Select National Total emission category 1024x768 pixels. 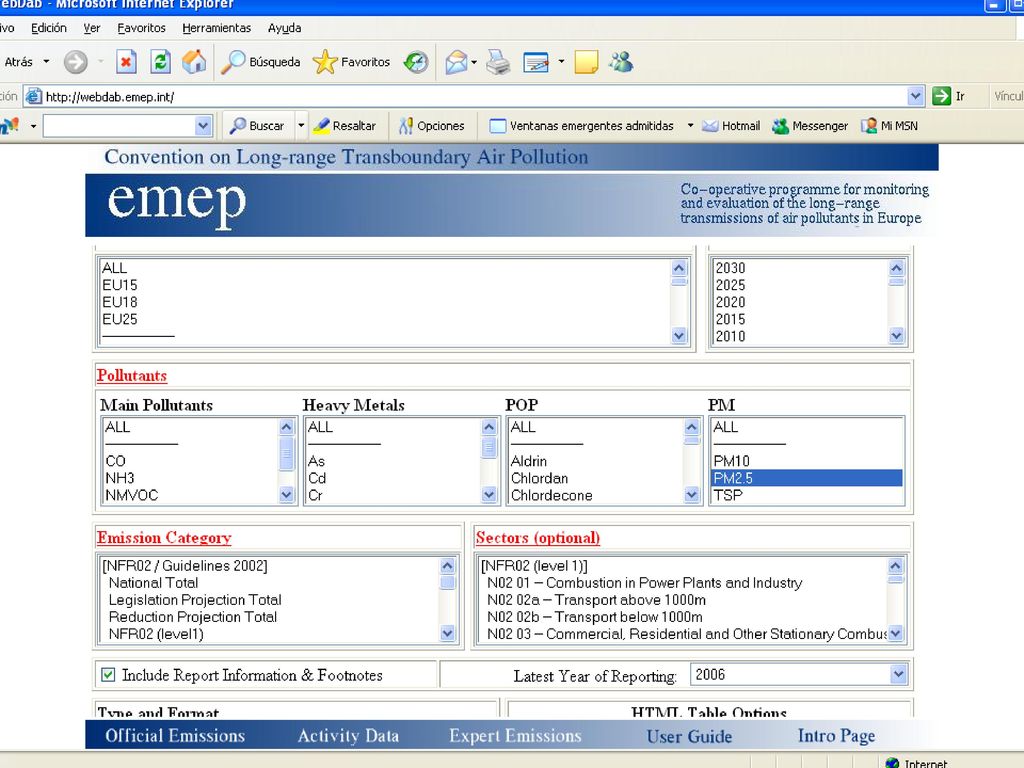point(153,583)
